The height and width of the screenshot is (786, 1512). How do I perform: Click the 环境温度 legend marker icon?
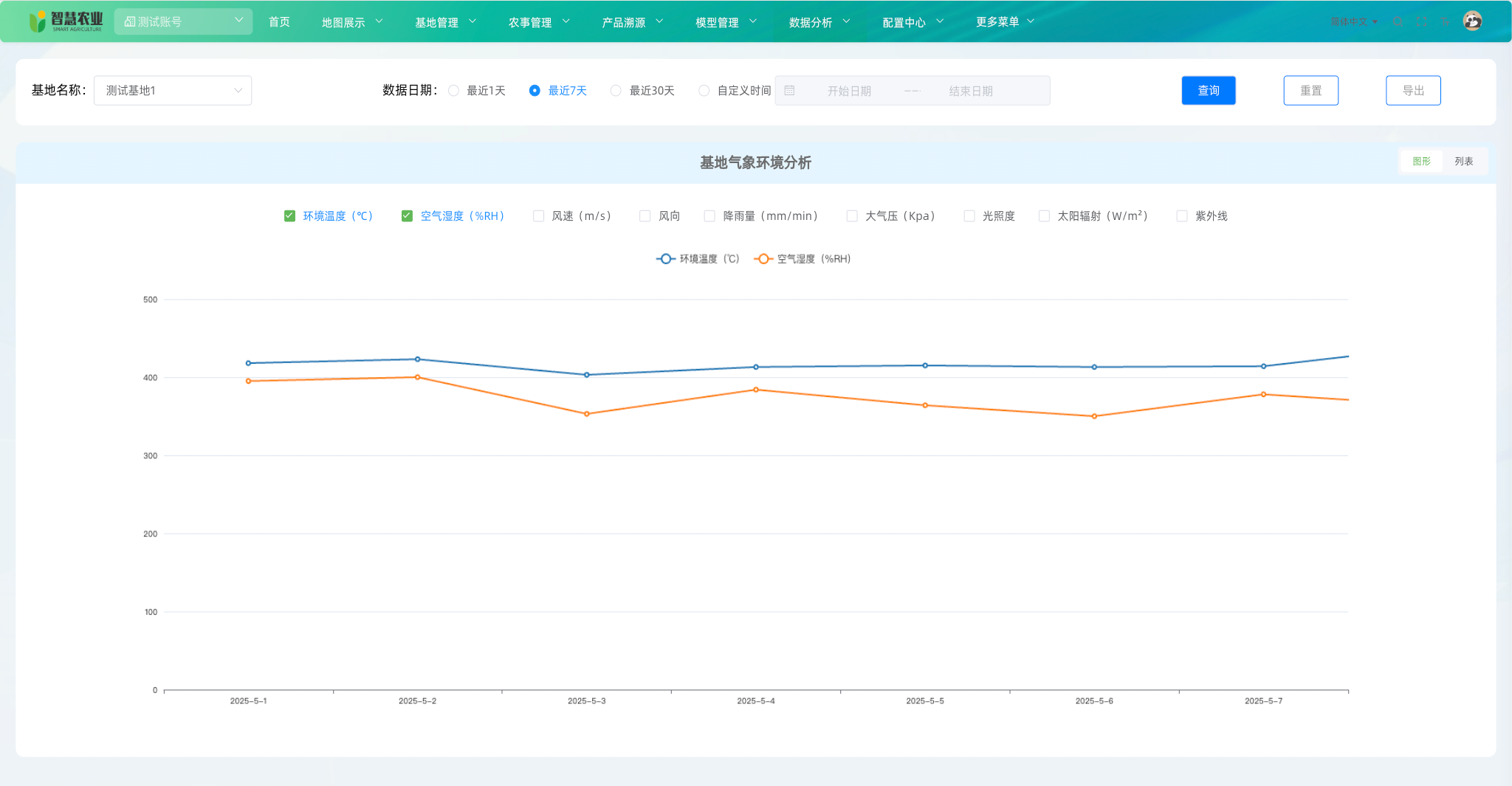[665, 259]
